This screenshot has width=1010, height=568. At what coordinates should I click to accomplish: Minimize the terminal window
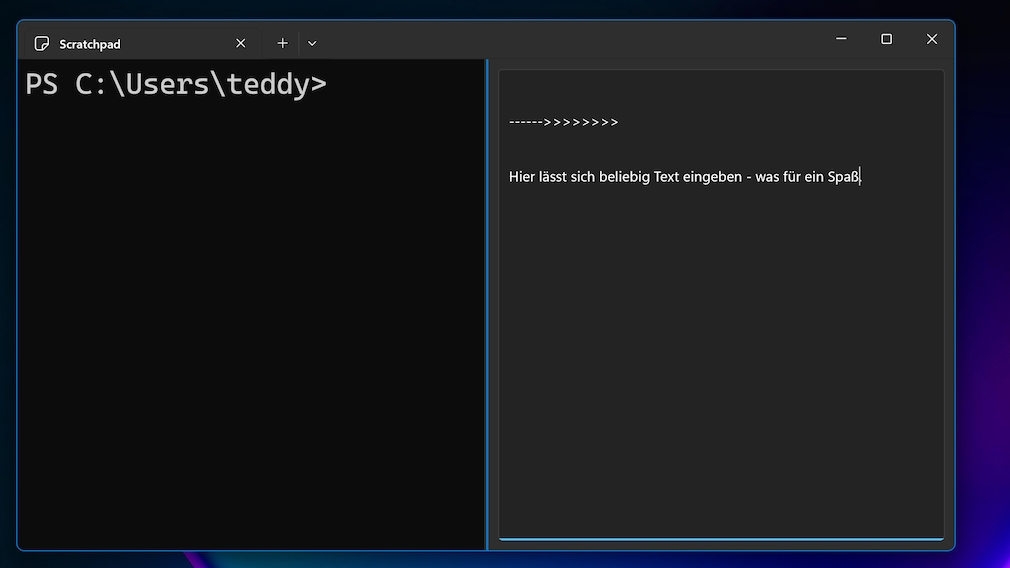point(841,39)
